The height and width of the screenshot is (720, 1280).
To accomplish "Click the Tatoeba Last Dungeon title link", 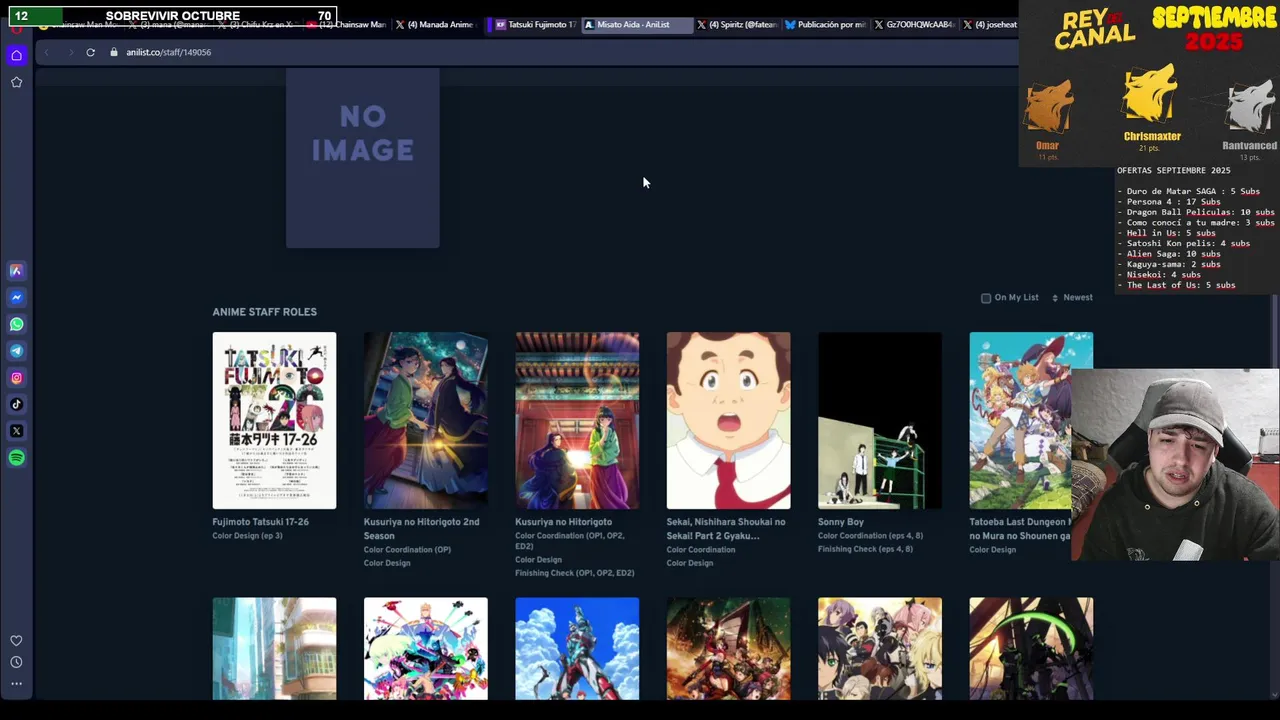I will tap(1020, 528).
